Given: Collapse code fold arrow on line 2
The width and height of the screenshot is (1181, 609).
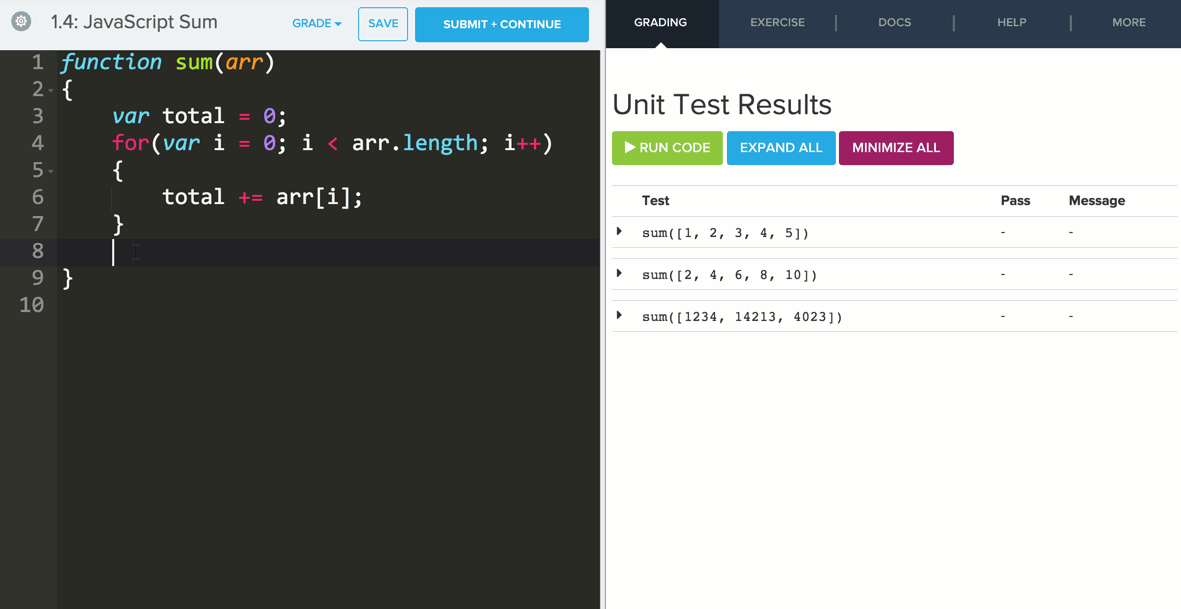Looking at the screenshot, I should [51, 91].
